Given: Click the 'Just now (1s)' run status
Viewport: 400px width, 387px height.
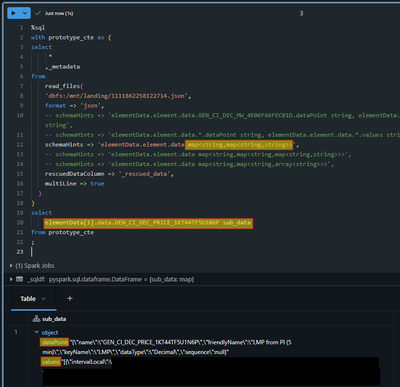Looking at the screenshot, I should 59,13.
